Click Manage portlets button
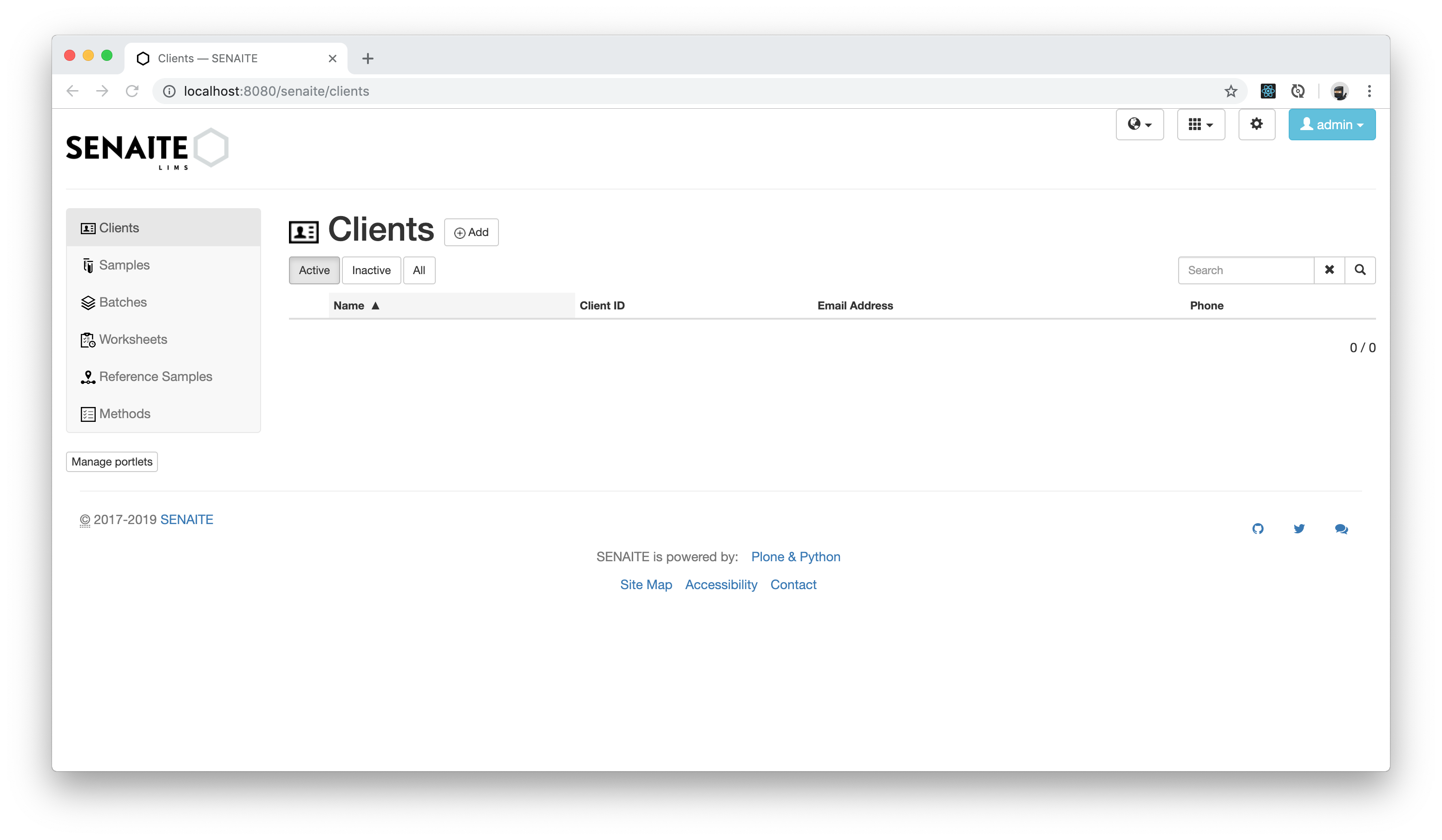Image resolution: width=1442 pixels, height=840 pixels. tap(112, 462)
